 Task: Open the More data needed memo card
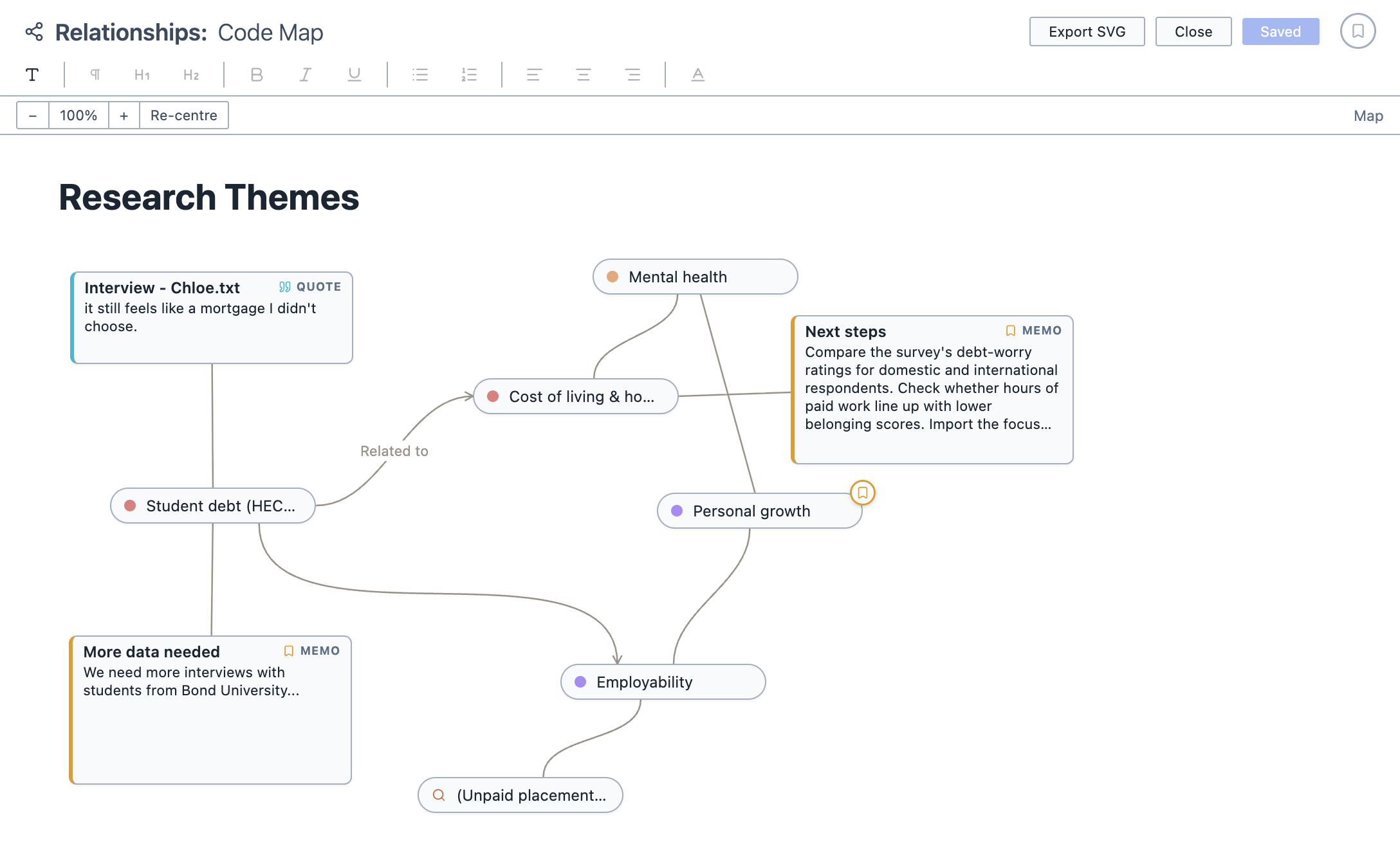pos(210,710)
